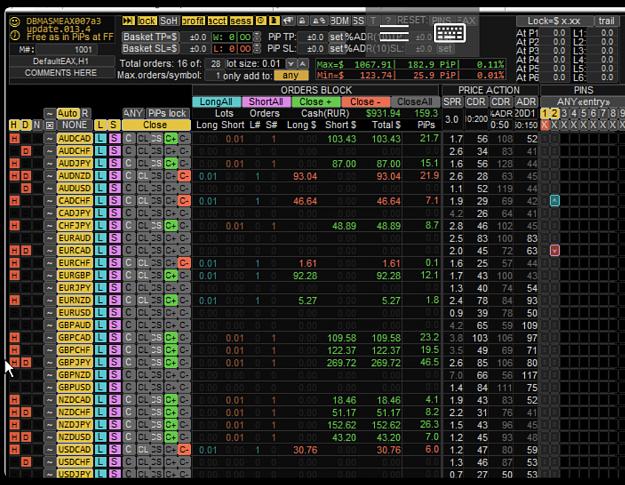
Task: Open the 'any' only-add-to selector
Action: [x=291, y=75]
